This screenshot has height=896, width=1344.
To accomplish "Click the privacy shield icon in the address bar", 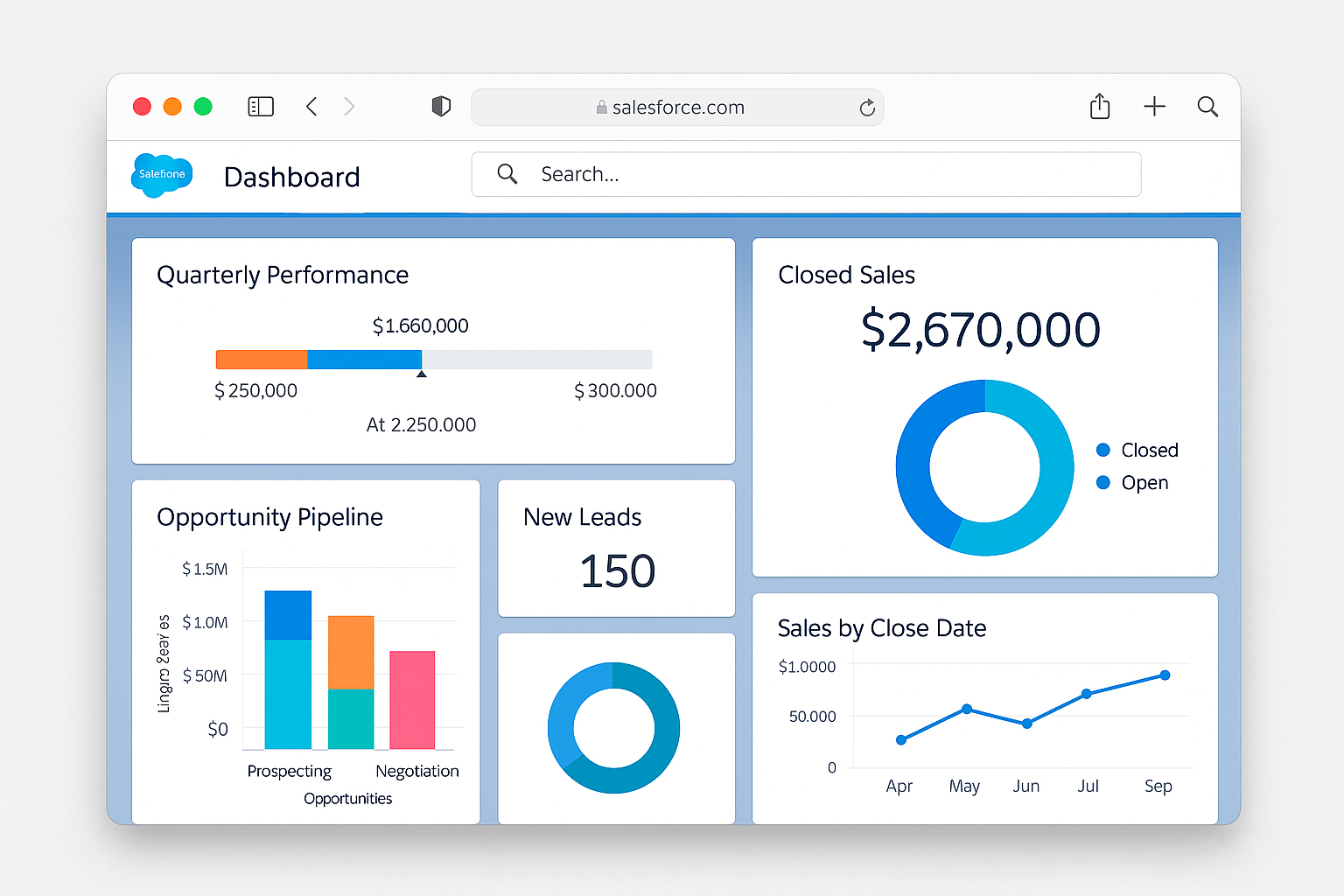I will point(441,106).
